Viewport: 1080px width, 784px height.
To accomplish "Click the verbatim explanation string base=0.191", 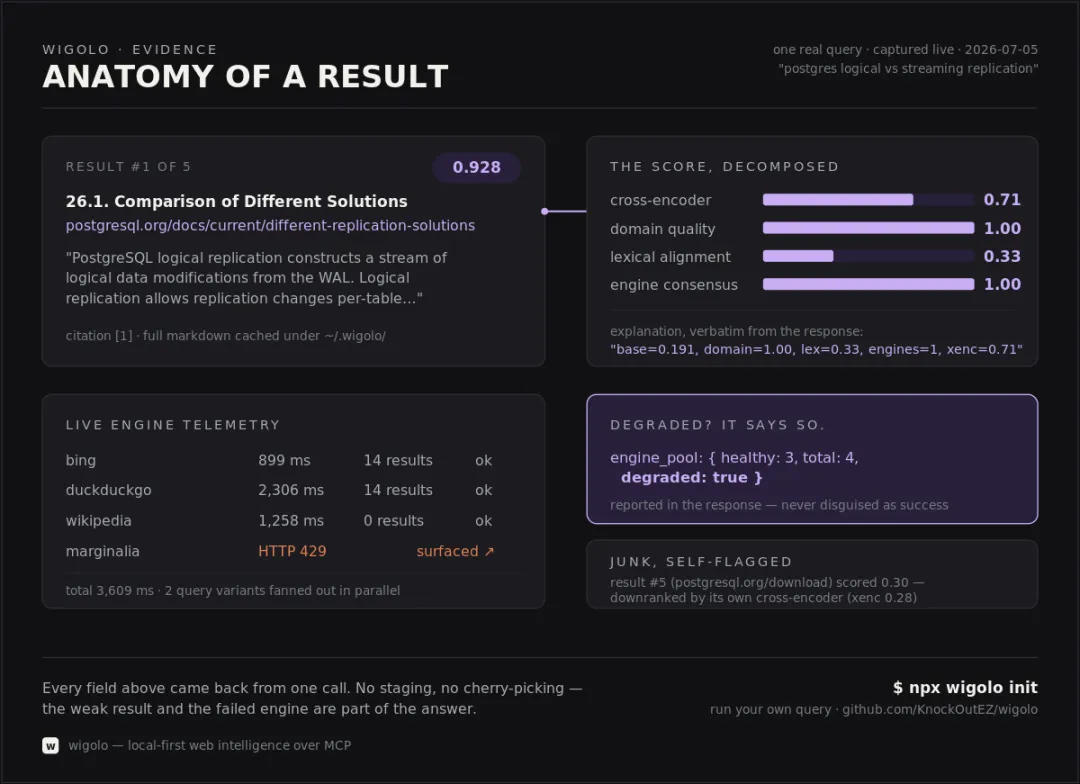I will (816, 349).
